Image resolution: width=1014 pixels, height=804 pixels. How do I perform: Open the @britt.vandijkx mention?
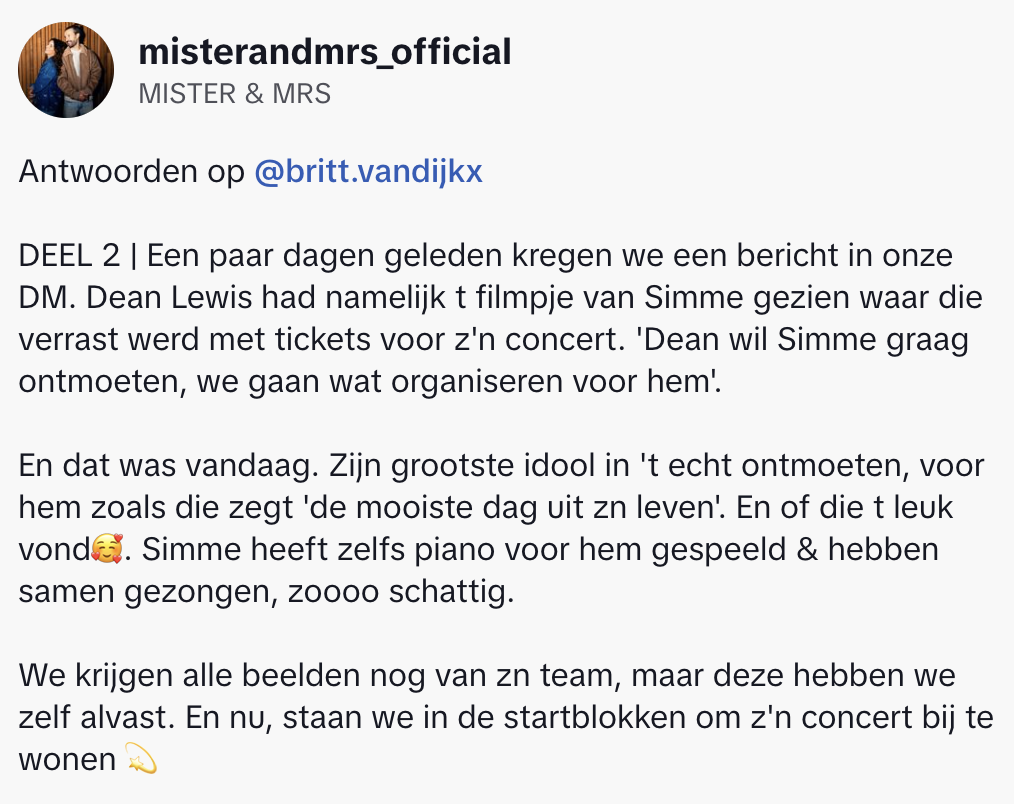(369, 172)
